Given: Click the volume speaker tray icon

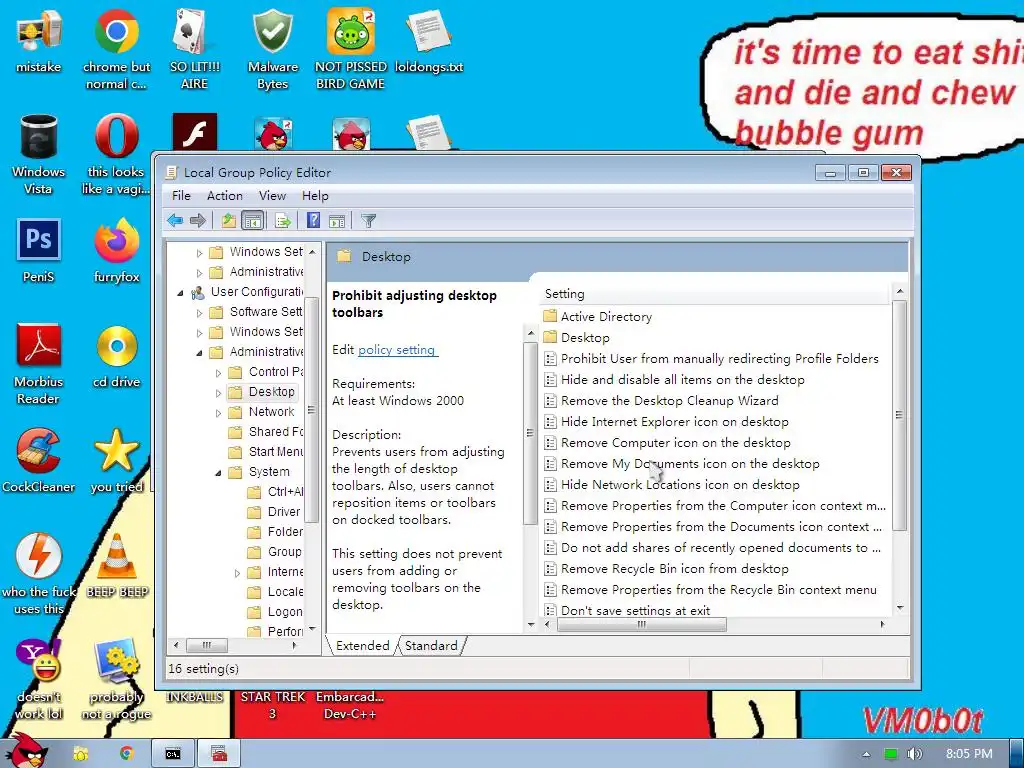Looking at the screenshot, I should [x=914, y=754].
